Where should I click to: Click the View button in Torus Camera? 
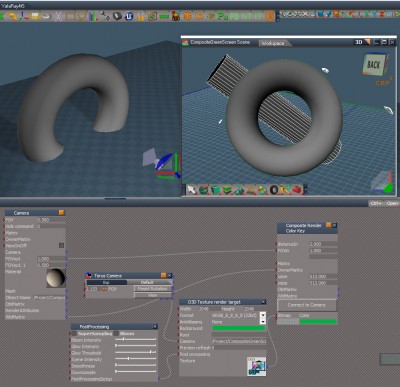tap(153, 295)
